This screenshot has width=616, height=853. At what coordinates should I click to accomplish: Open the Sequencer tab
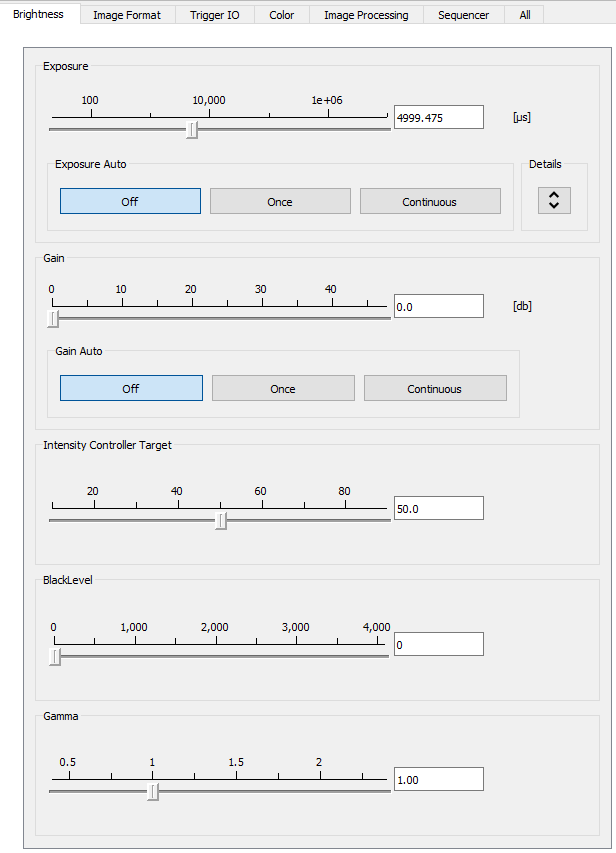463,15
